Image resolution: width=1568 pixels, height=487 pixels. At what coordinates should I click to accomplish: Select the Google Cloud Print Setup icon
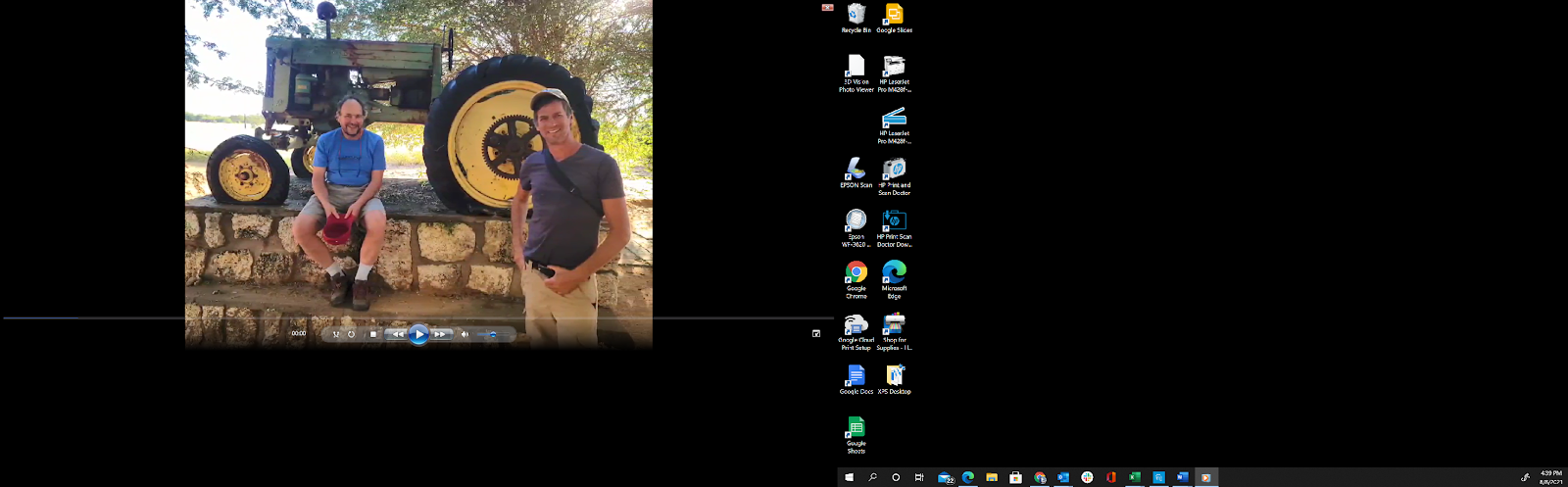[x=856, y=332]
